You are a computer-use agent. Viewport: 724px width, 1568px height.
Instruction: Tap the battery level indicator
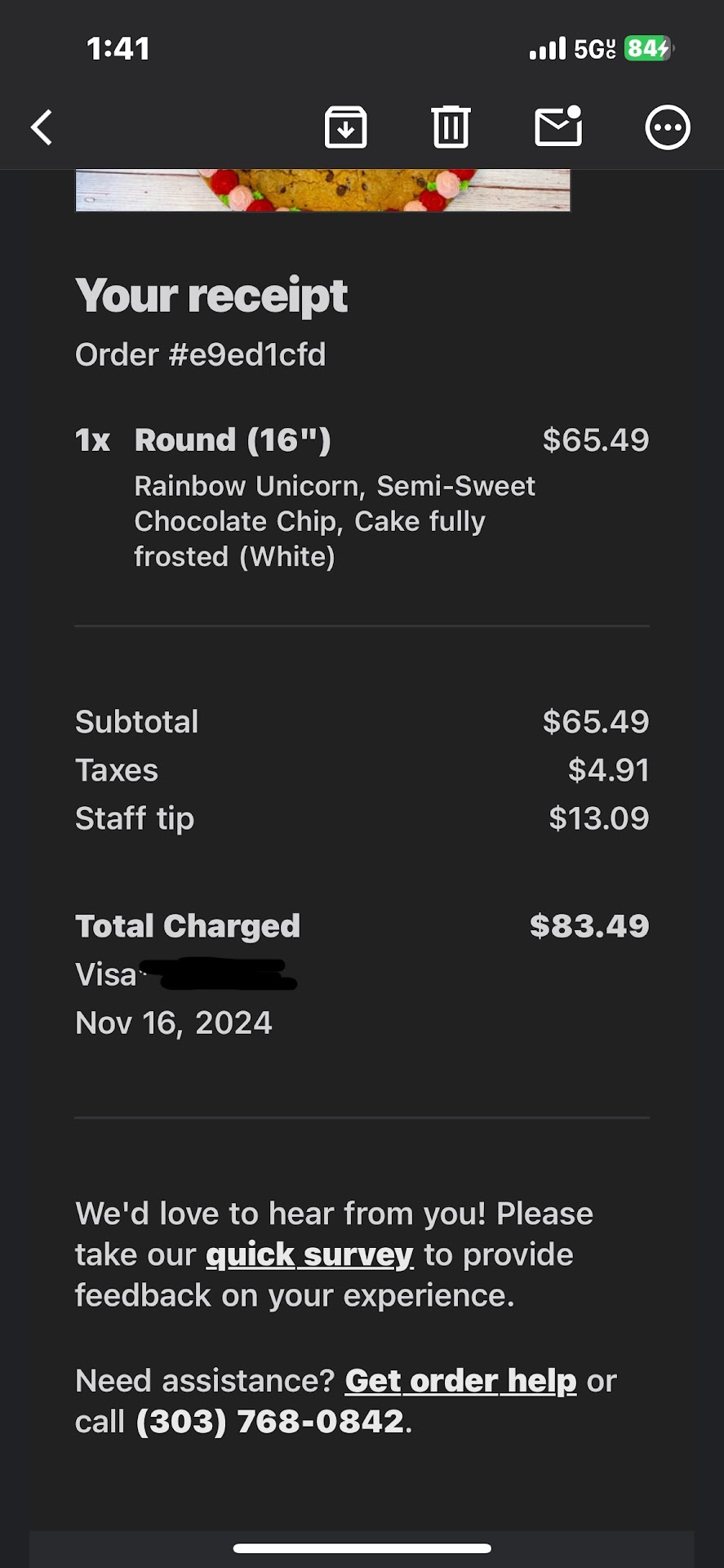(648, 49)
